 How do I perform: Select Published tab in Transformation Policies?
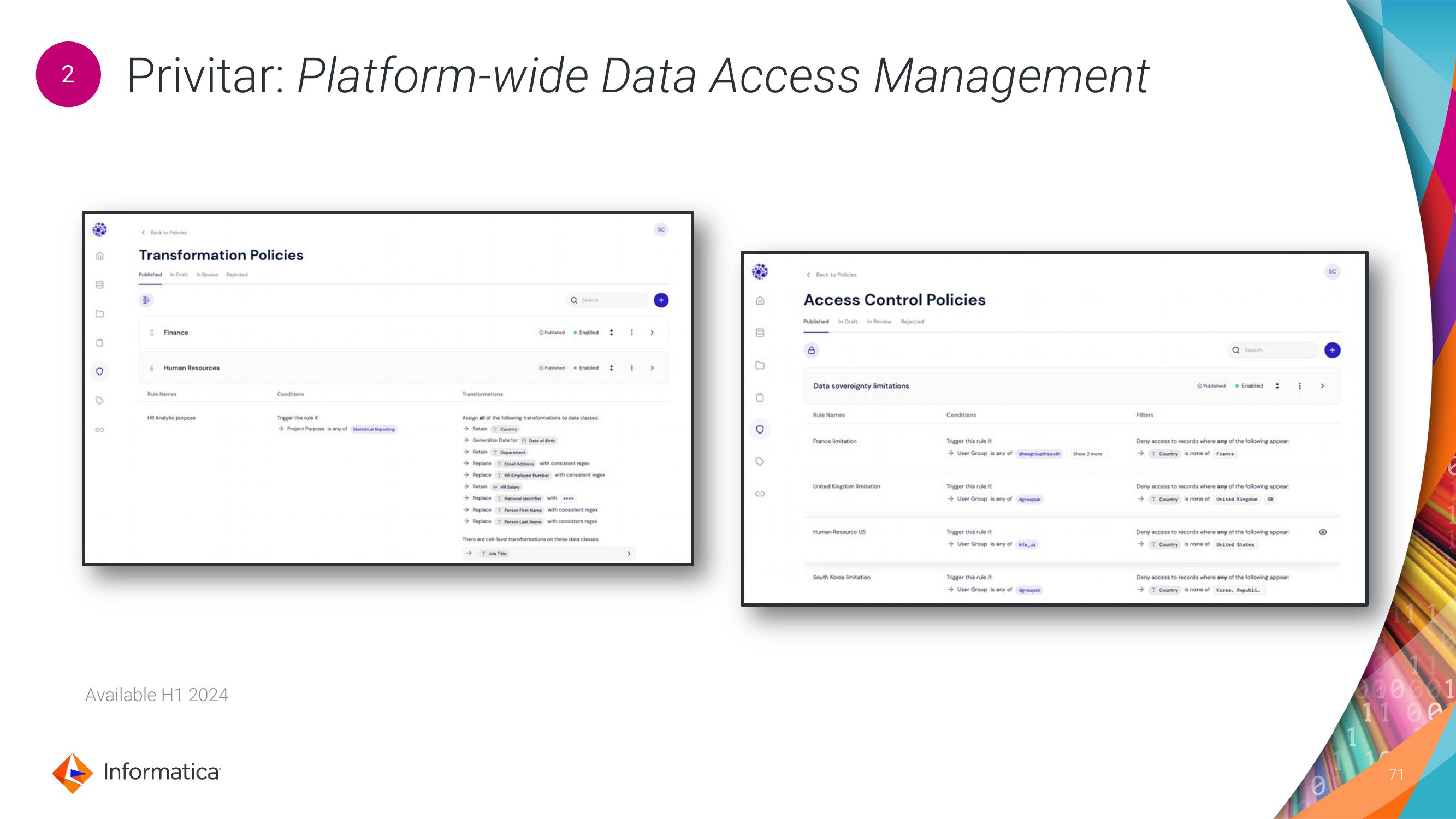point(150,275)
